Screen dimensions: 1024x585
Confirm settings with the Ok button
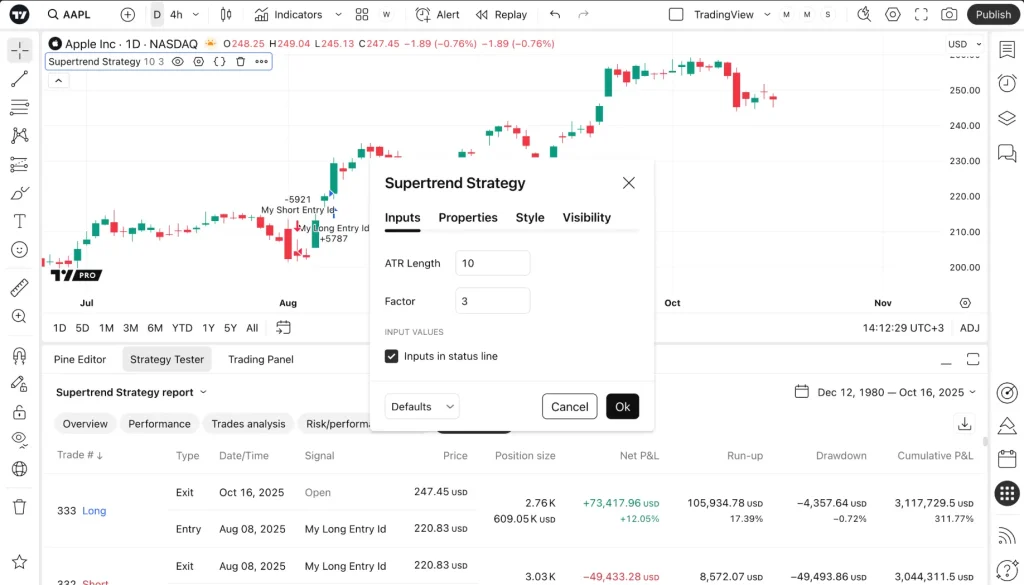[622, 406]
